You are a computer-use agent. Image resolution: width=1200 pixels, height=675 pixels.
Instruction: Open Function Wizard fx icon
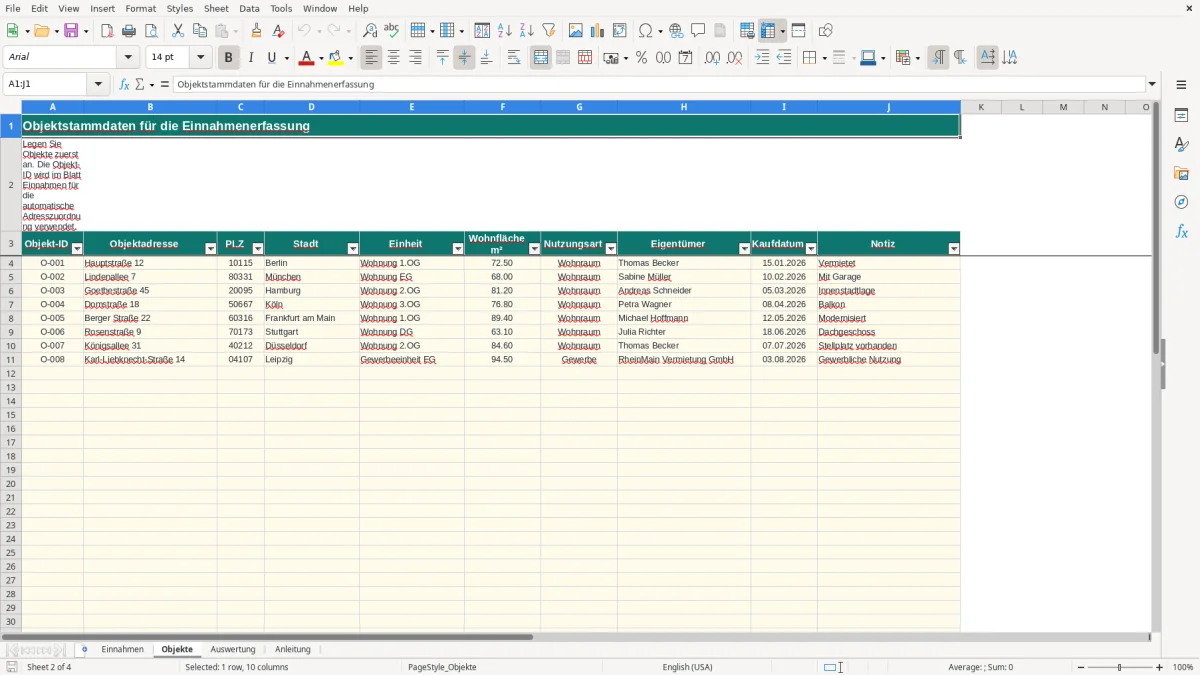click(x=124, y=85)
